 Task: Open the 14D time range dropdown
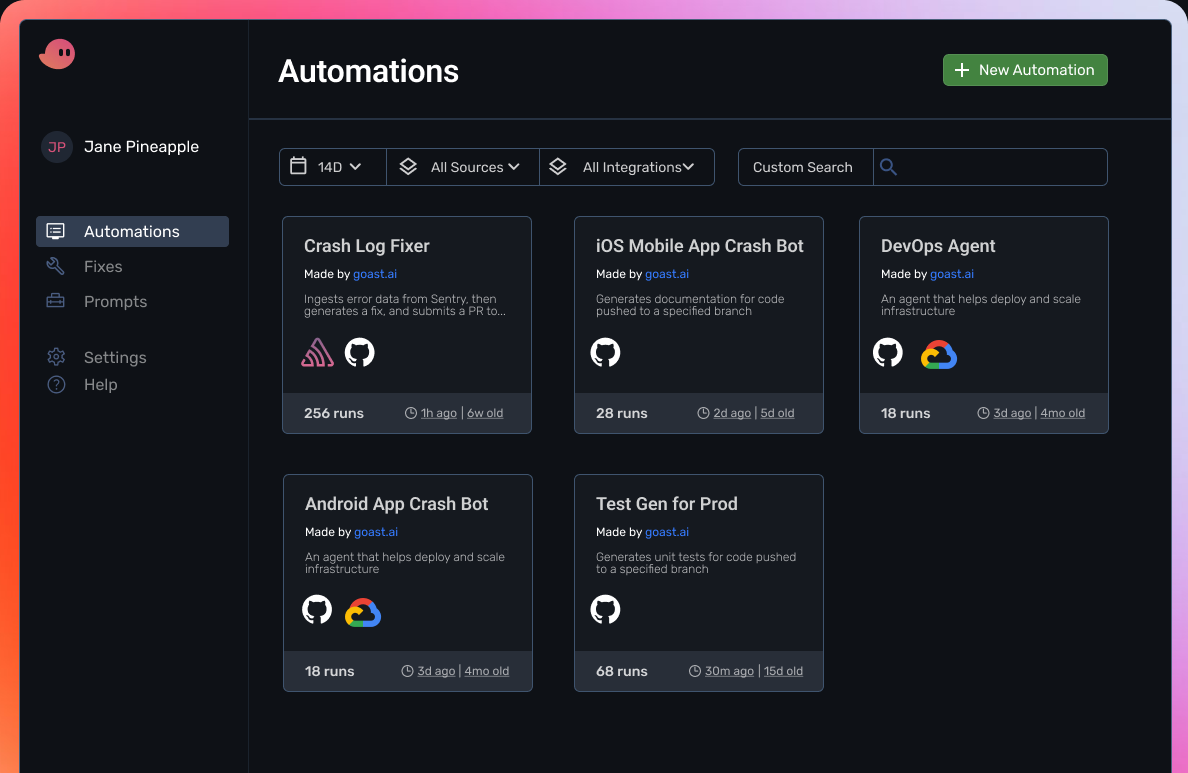[332, 167]
